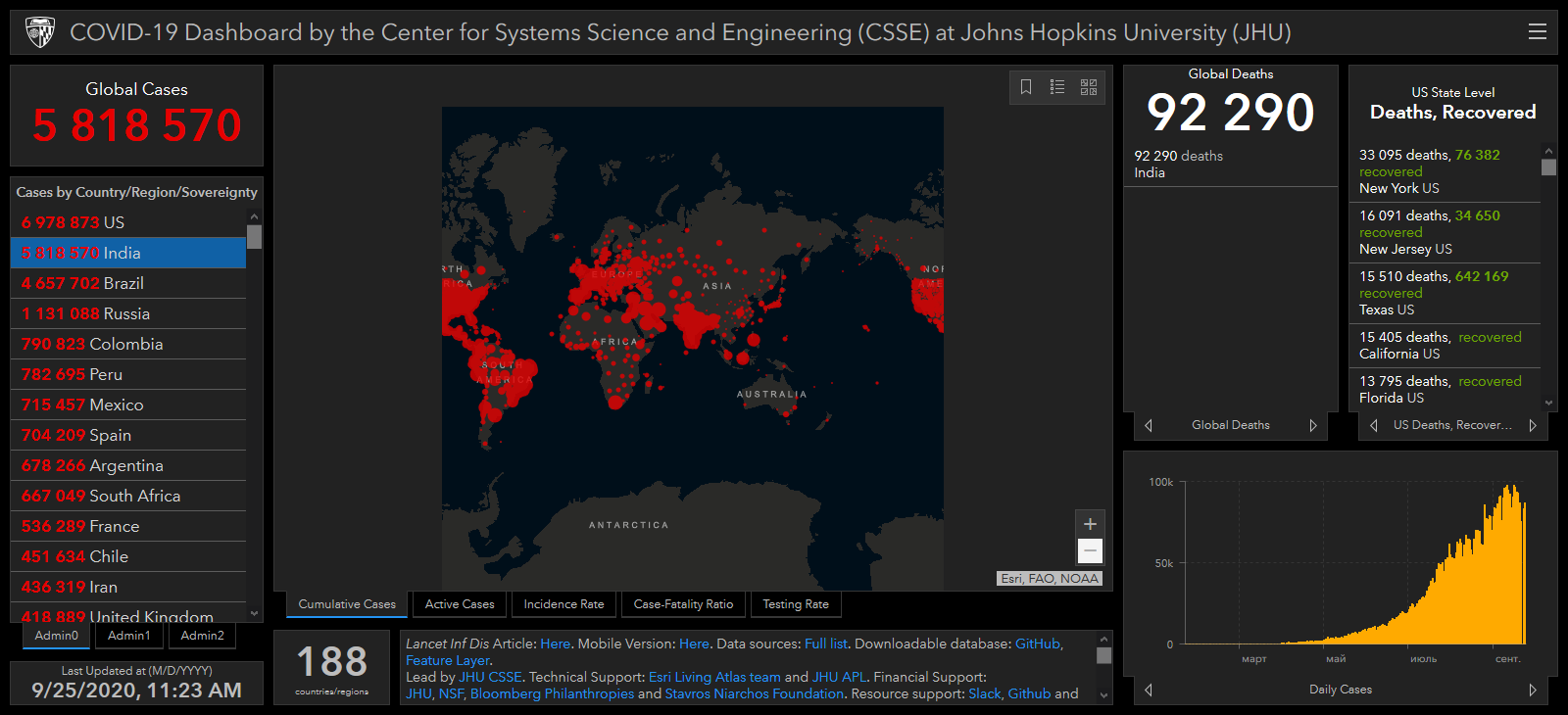Viewport: 1568px width, 715px height.
Task: Open the downloadable database GitHub link
Action: (x=1037, y=643)
